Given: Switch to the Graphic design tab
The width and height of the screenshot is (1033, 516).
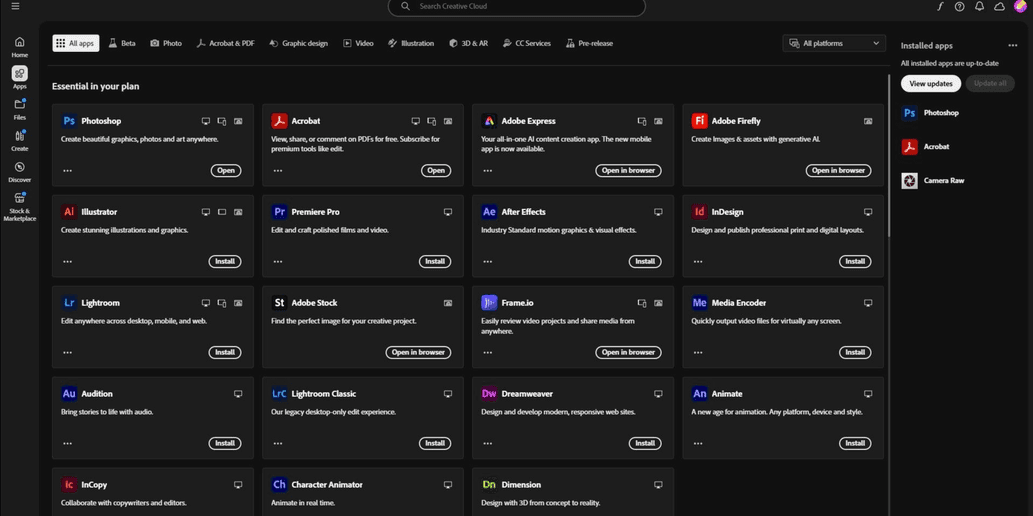Looking at the screenshot, I should (298, 43).
